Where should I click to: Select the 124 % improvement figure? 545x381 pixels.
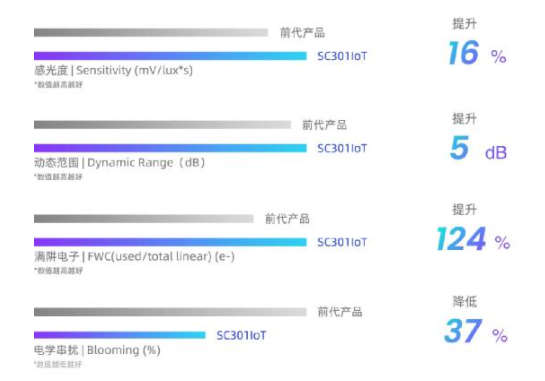pos(473,239)
